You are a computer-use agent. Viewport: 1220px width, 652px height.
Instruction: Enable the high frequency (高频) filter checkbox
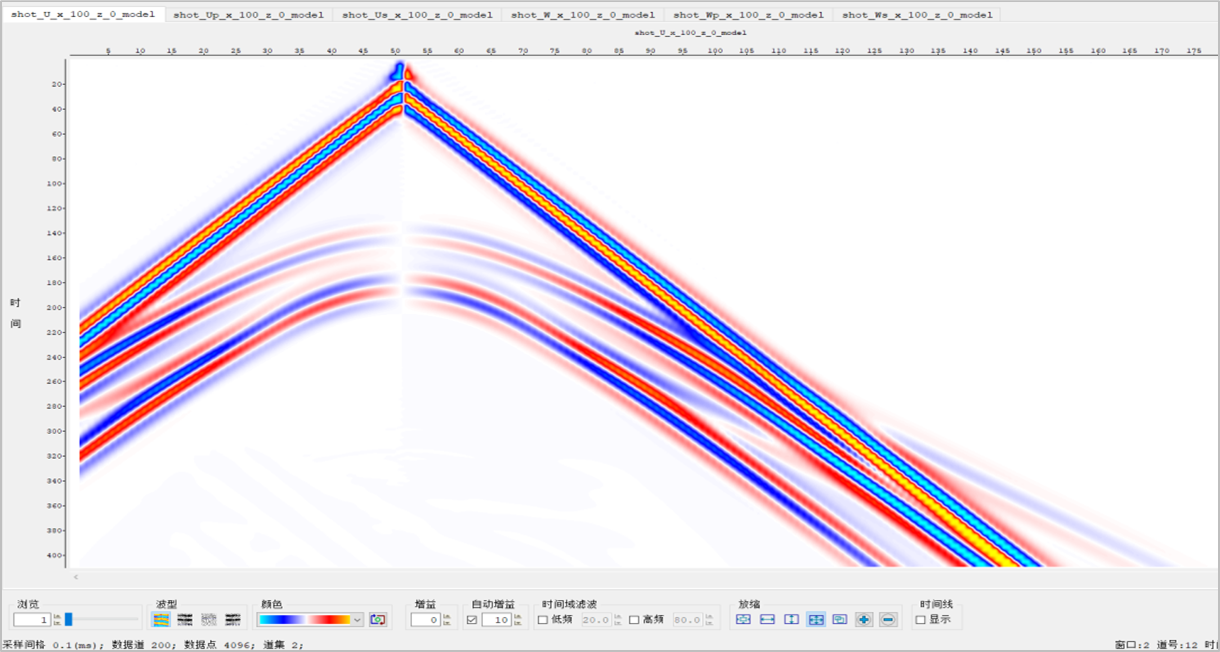click(634, 620)
